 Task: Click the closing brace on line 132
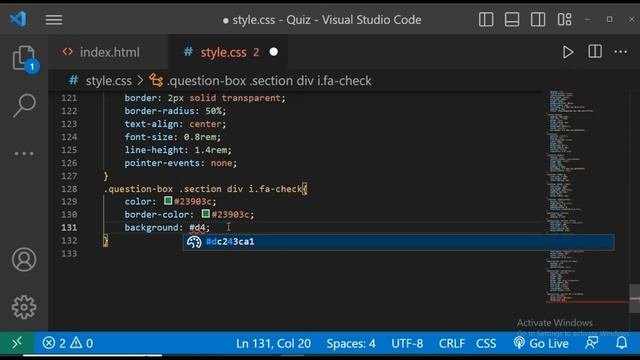tap(106, 240)
